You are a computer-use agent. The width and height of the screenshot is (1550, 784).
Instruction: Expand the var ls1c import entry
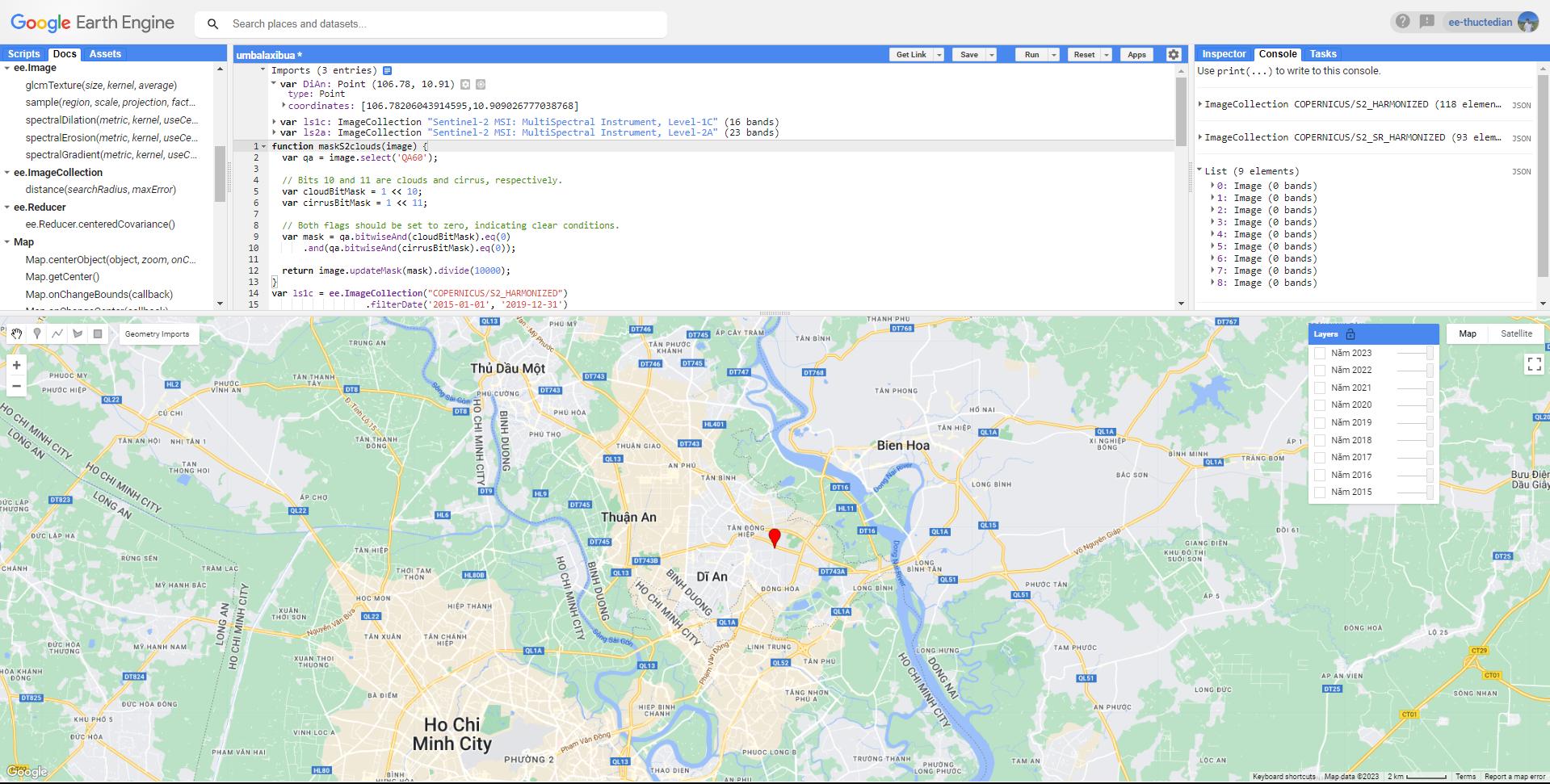tap(274, 122)
